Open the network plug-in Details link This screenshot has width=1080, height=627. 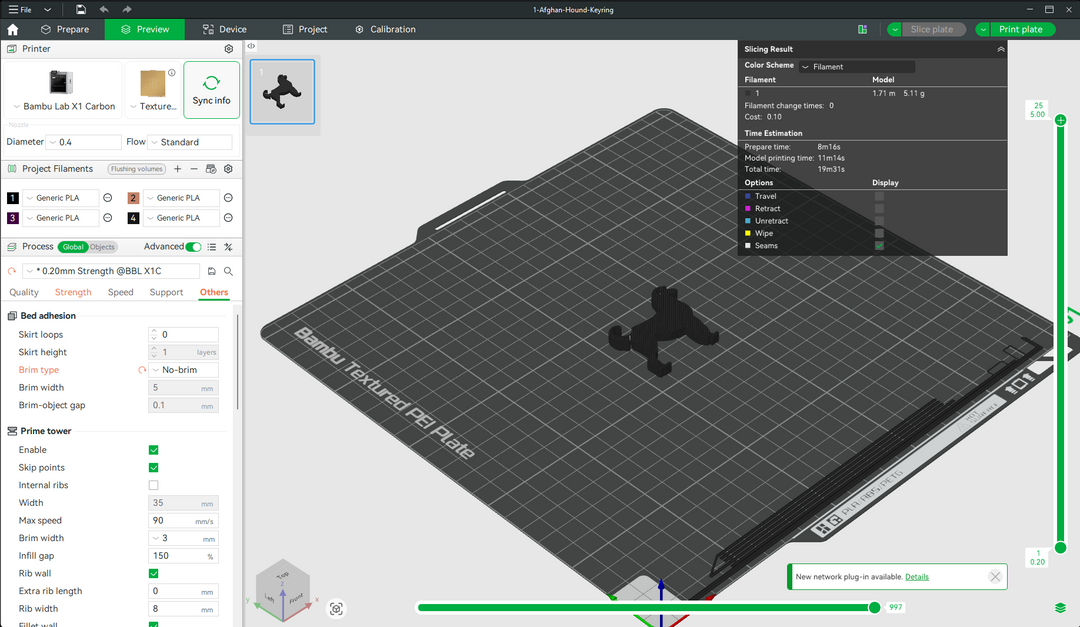click(x=917, y=577)
